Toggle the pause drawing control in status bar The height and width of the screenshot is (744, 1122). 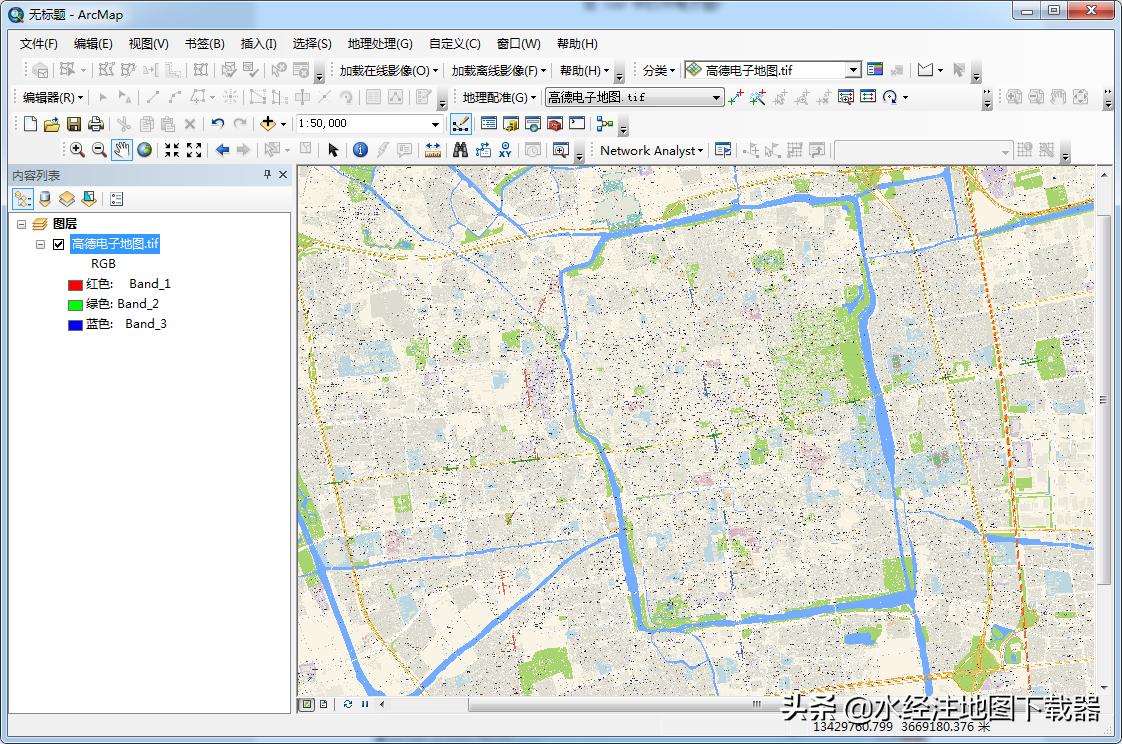pyautogui.click(x=364, y=705)
